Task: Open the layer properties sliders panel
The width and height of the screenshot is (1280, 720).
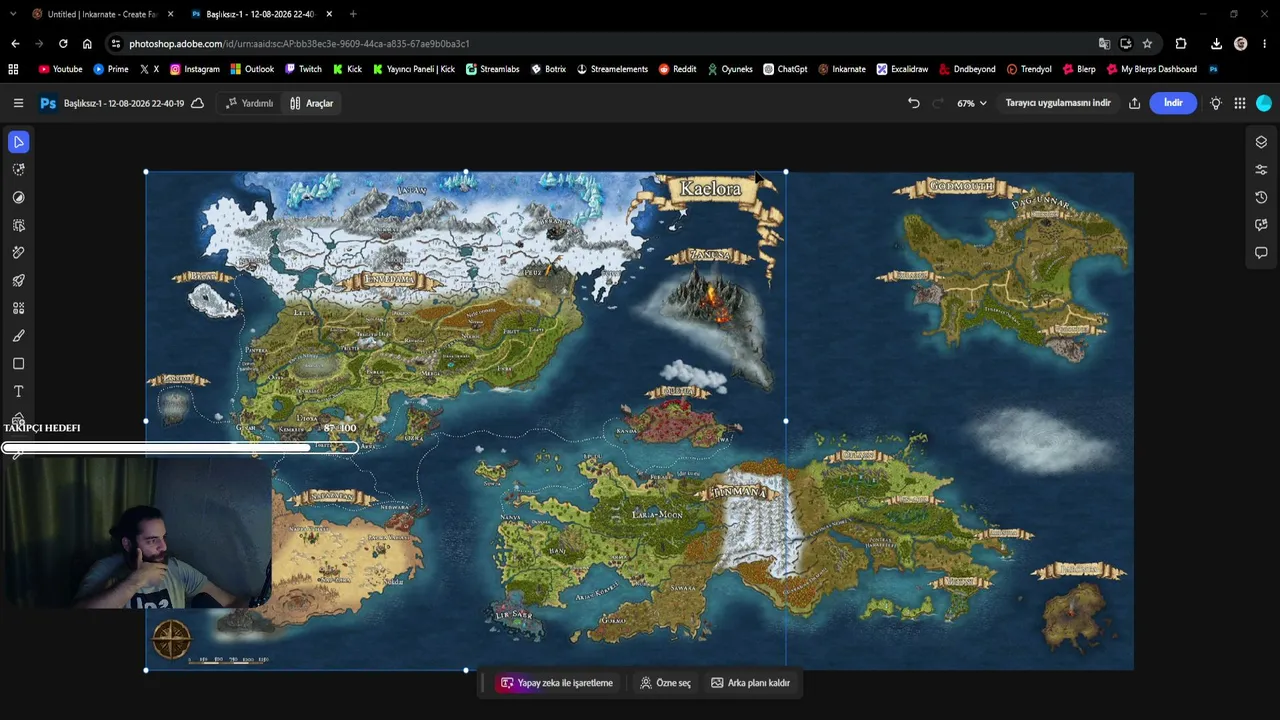Action: [1261, 170]
